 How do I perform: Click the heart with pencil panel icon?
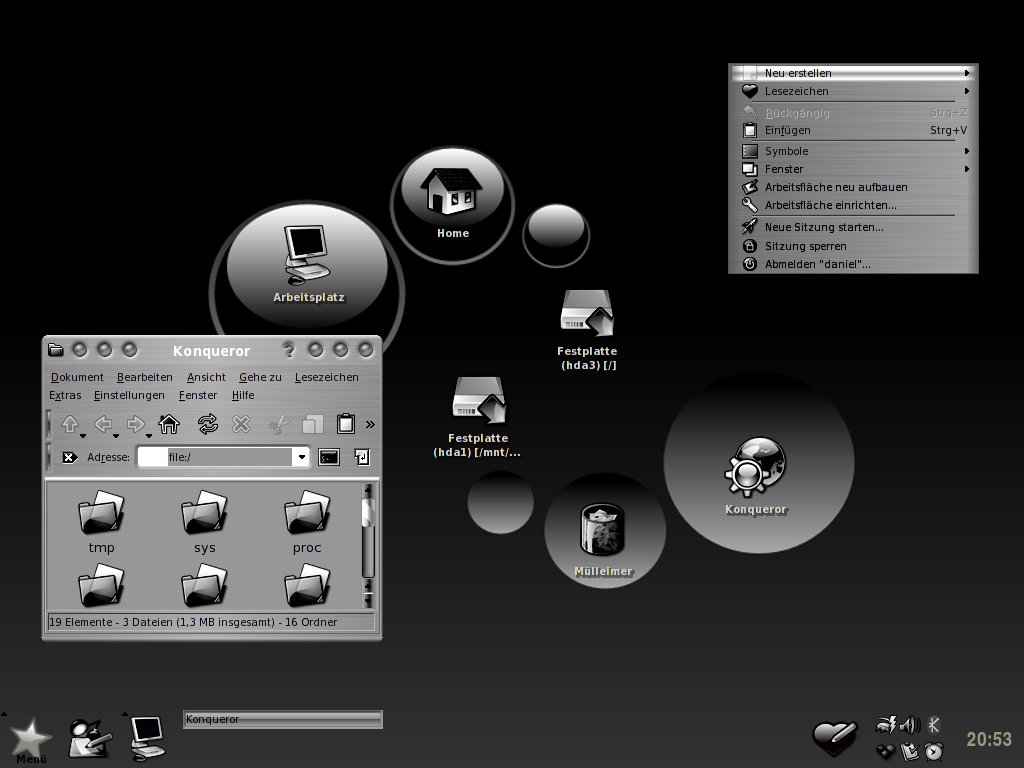click(834, 737)
